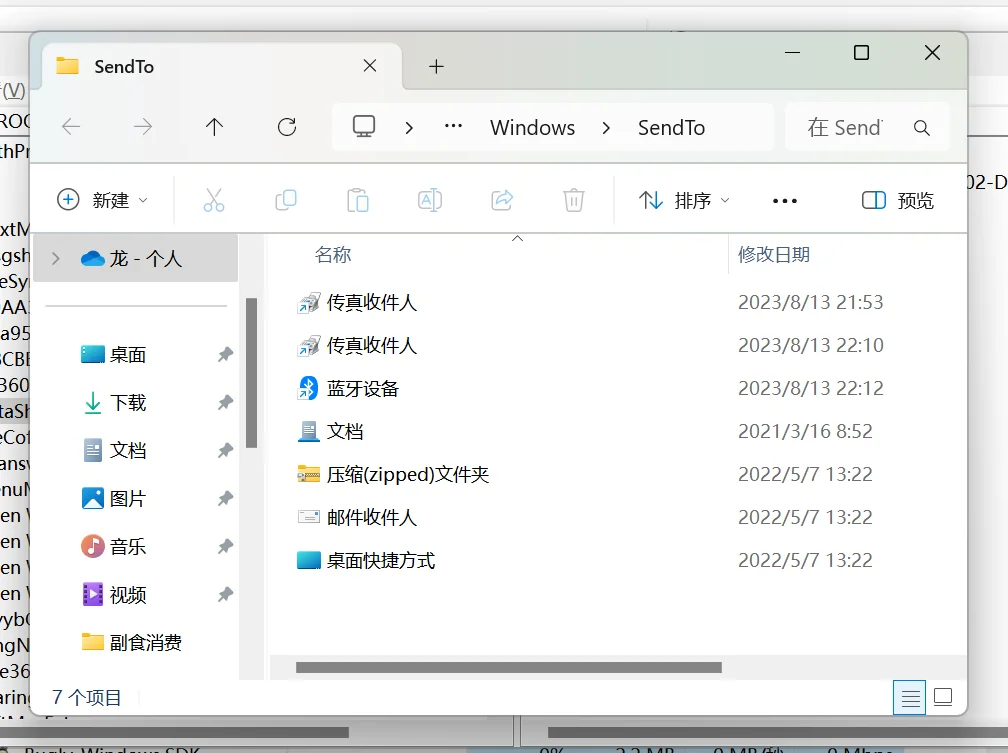Unpin 下载 using its pin icon
Screen dimensions: 1008x753
pos(225,403)
